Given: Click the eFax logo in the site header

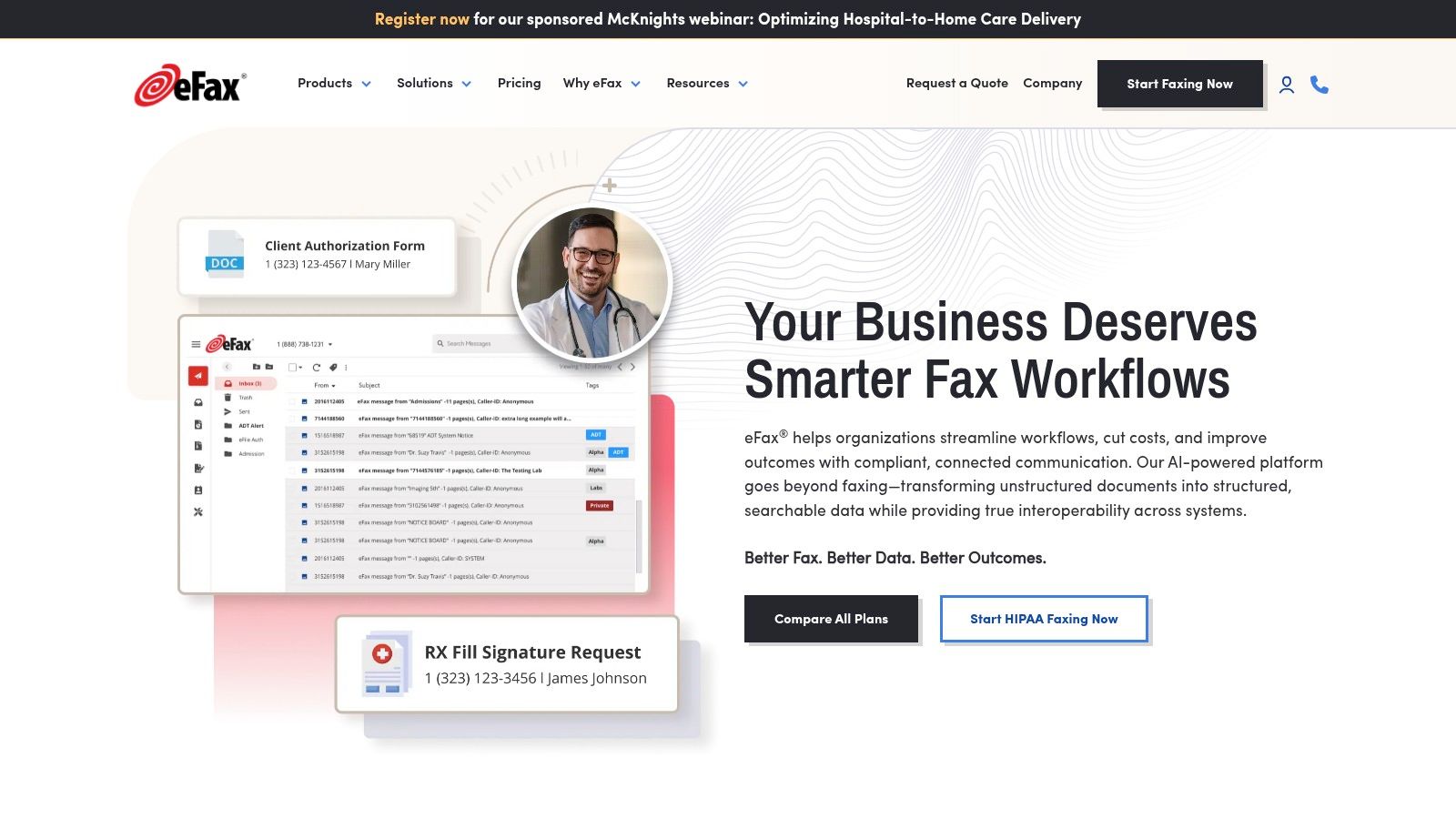Looking at the screenshot, I should click(190, 85).
